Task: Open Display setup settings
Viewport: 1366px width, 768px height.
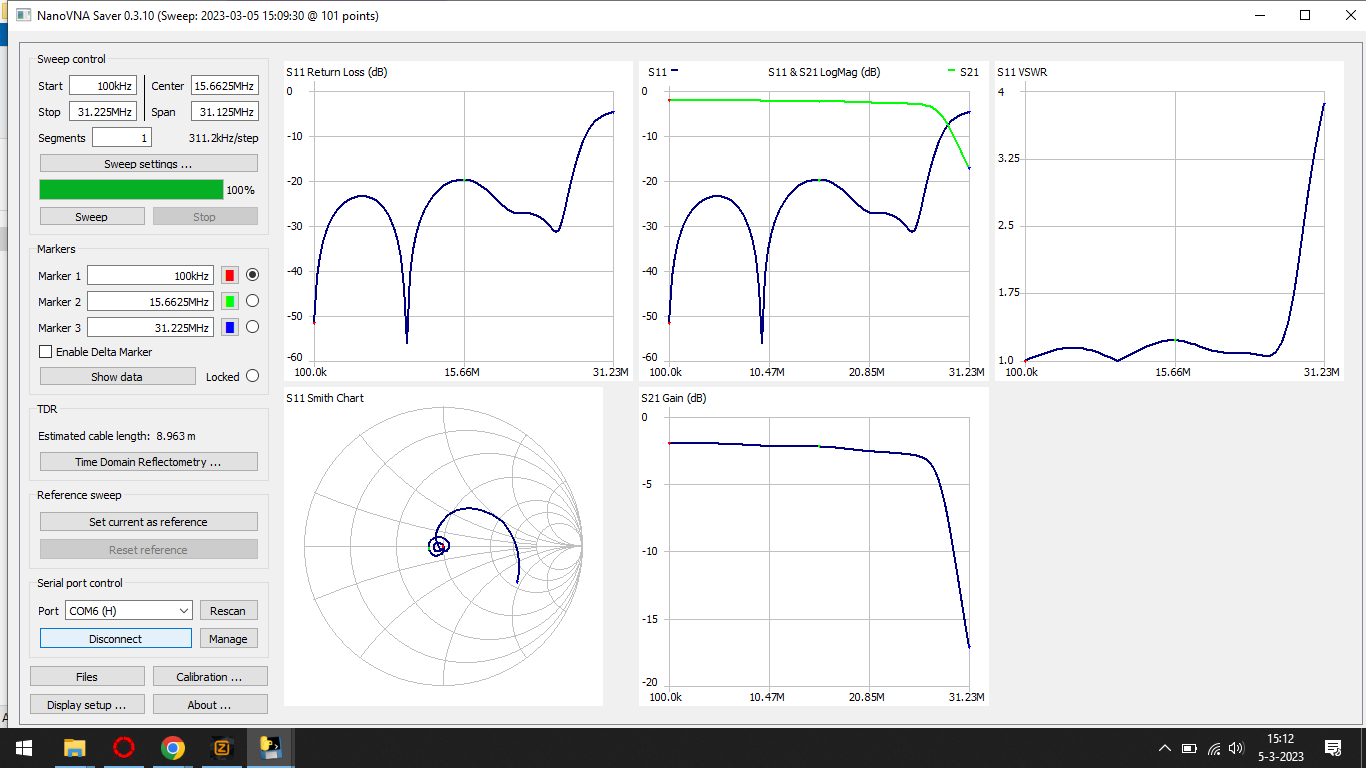Action: point(87,704)
